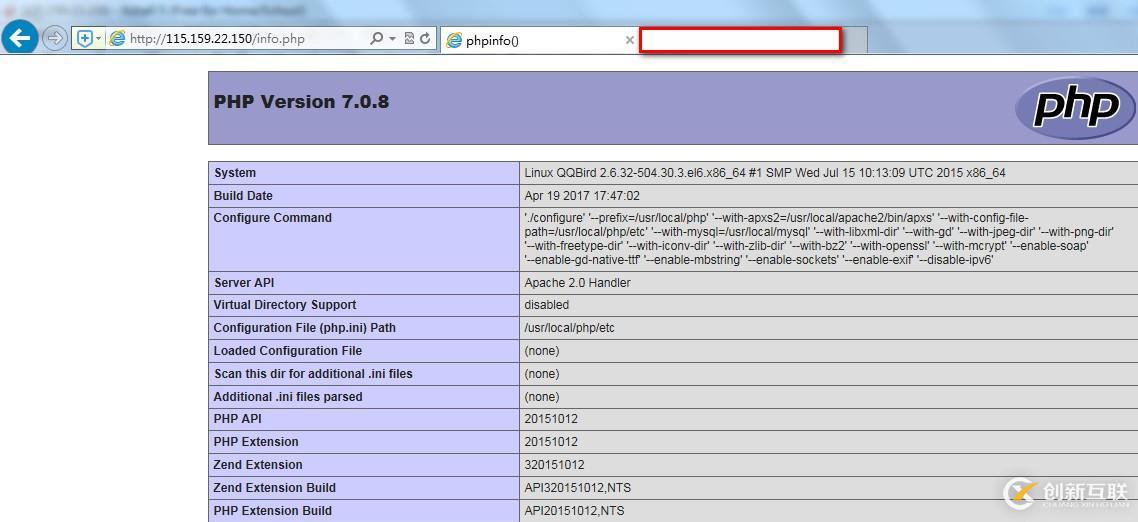Click '(none)' next to Loaded Configuration File
1138x522 pixels.
coord(541,351)
